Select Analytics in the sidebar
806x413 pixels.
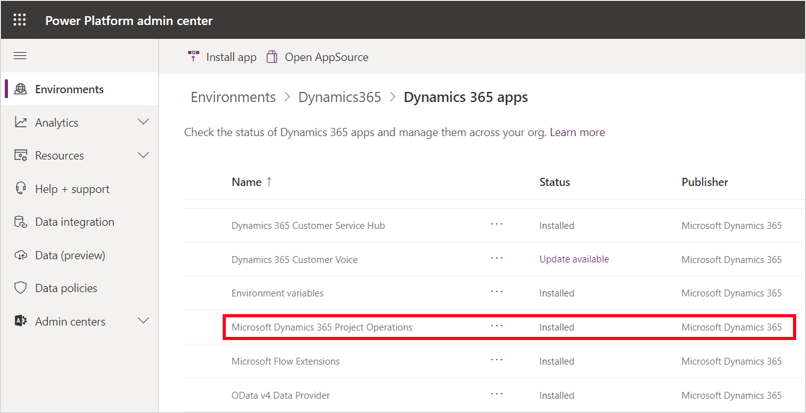pos(80,122)
